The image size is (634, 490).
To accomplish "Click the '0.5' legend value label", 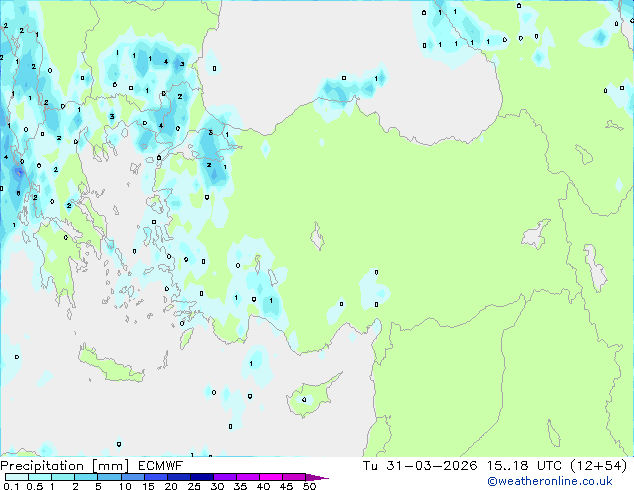I will (35, 486).
